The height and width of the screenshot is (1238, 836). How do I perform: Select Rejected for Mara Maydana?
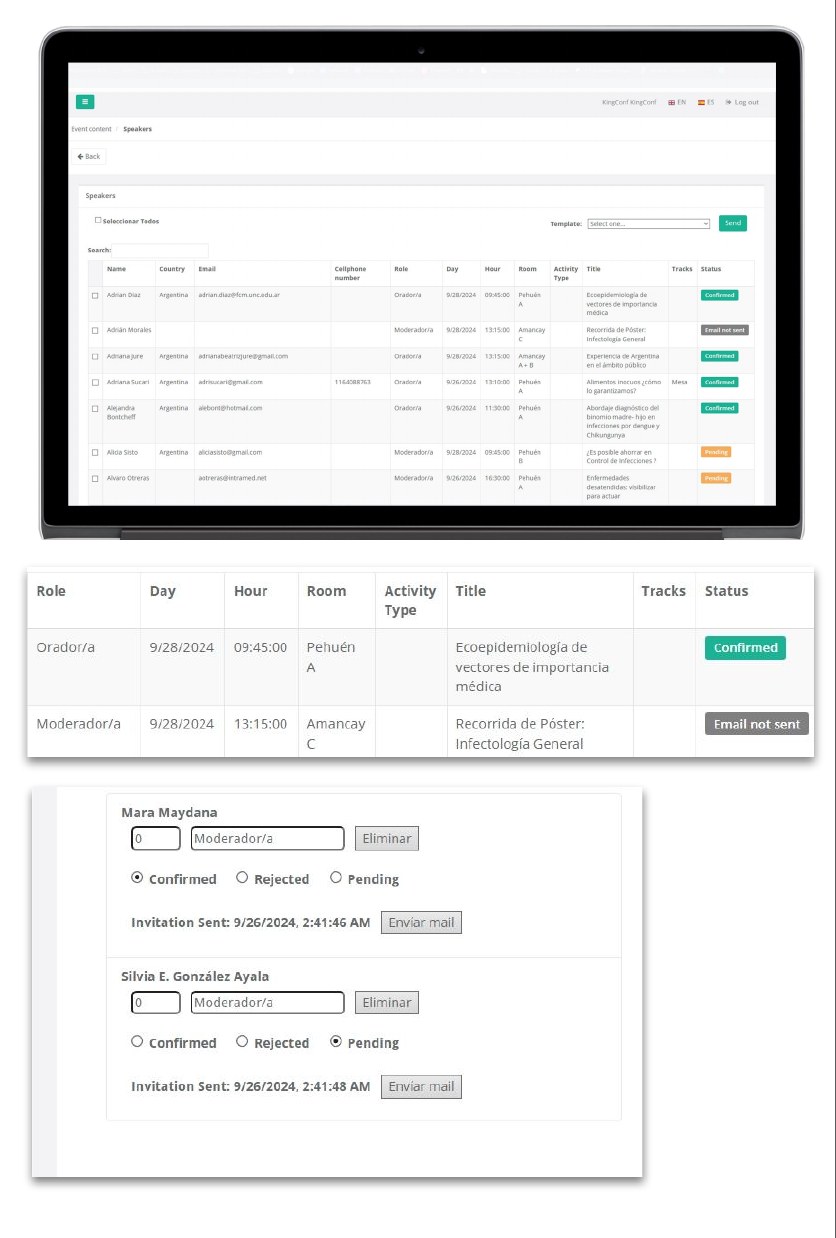coord(240,878)
